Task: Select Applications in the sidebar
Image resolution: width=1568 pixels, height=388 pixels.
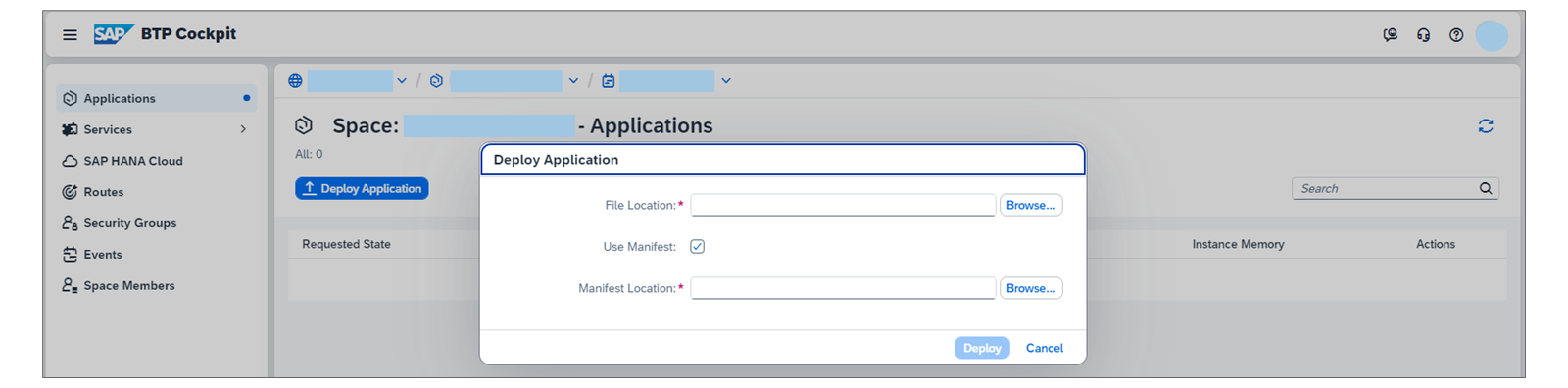Action: click(x=156, y=98)
